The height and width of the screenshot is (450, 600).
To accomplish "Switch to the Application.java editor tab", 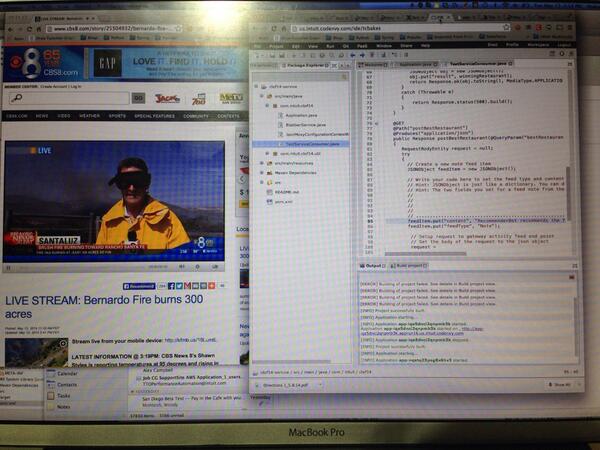I will coord(415,64).
